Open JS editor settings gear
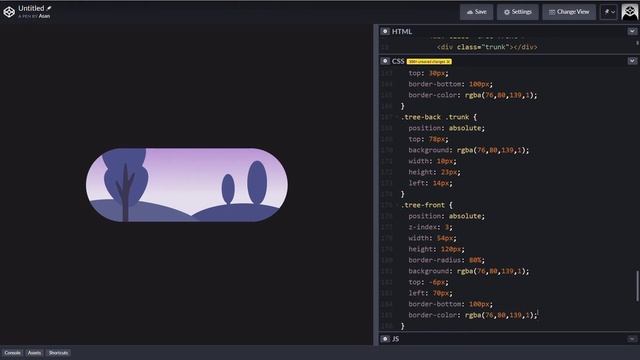Image resolution: width=640 pixels, height=360 pixels. pos(385,339)
